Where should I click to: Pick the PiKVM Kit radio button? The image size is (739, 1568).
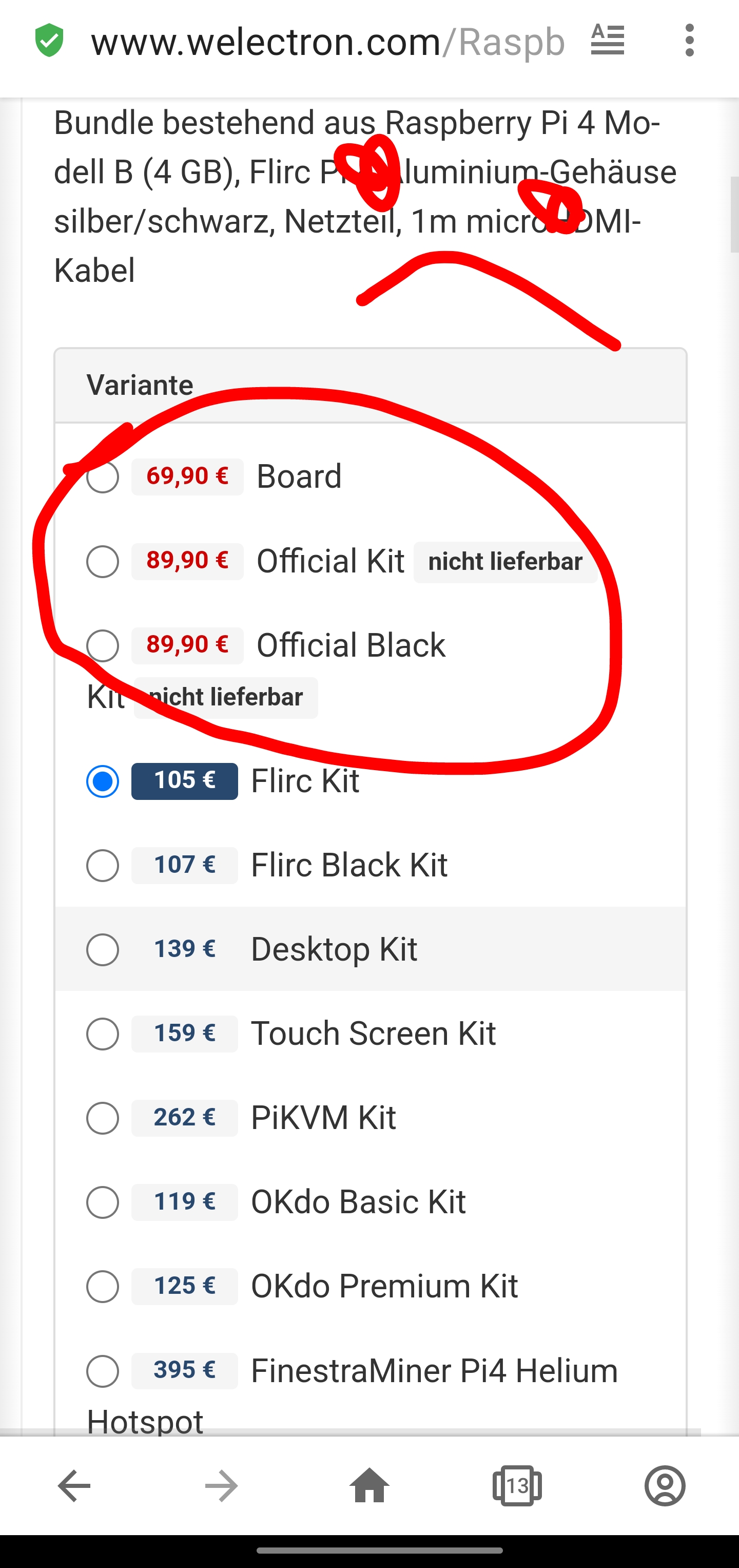click(103, 1118)
